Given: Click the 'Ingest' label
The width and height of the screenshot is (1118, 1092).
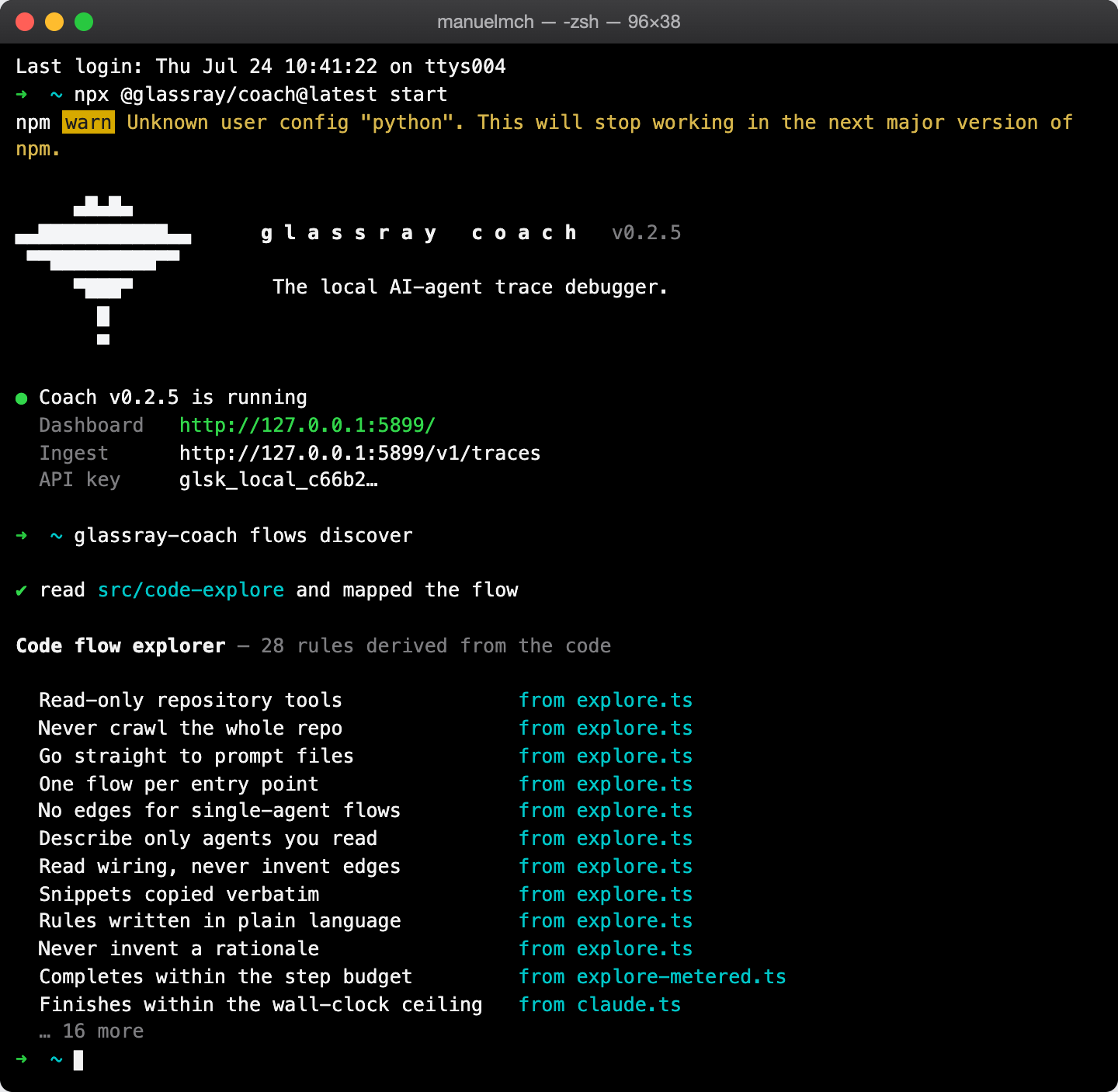Looking at the screenshot, I should [x=74, y=453].
